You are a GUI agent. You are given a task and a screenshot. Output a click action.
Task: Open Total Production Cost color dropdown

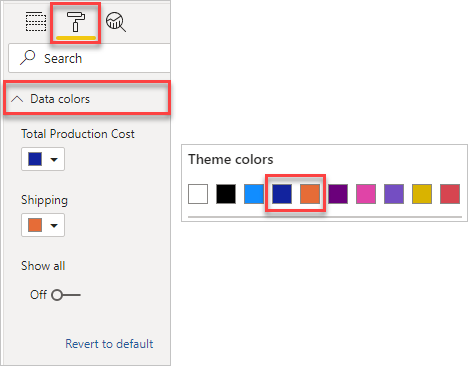pos(43,159)
